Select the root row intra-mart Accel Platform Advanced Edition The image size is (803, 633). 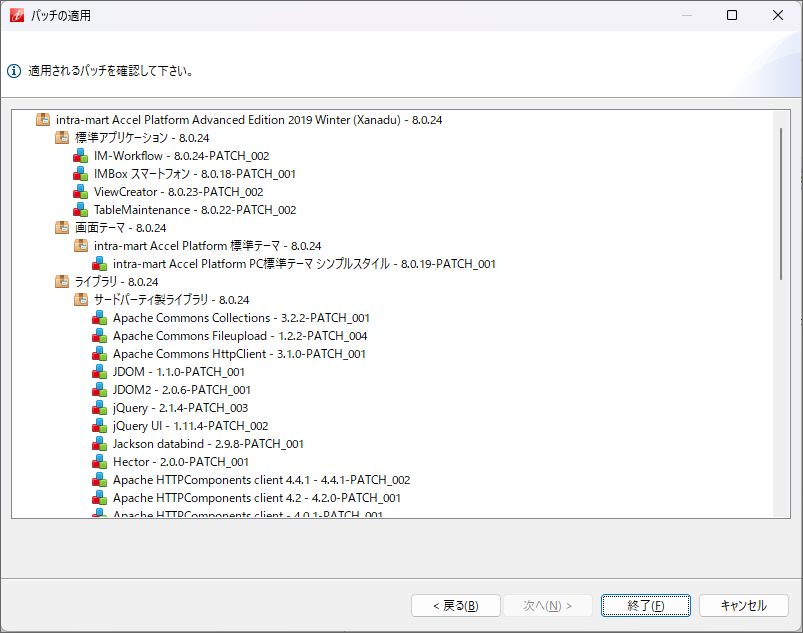(x=249, y=120)
